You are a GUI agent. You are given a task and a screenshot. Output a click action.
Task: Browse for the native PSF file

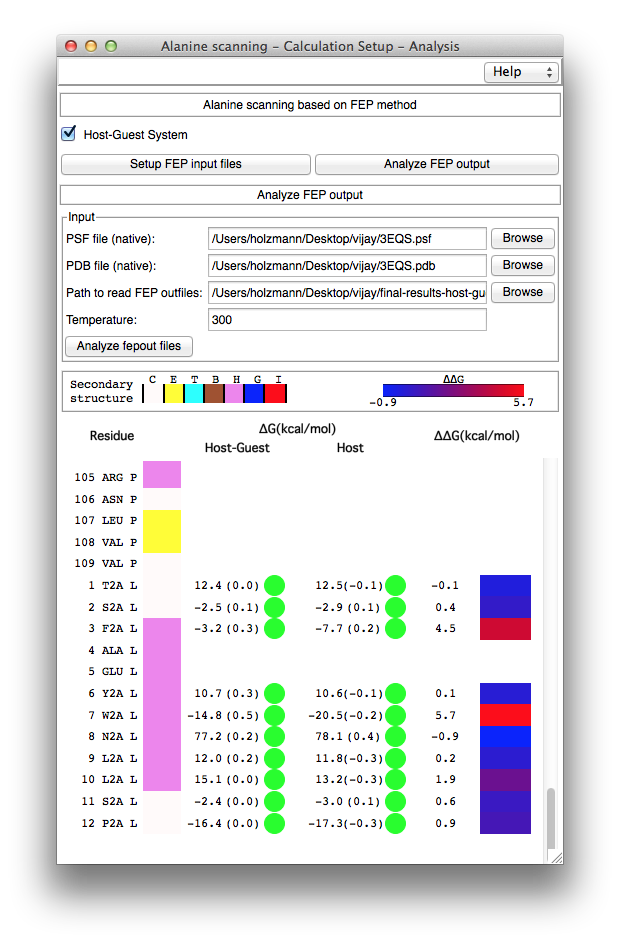(522, 238)
